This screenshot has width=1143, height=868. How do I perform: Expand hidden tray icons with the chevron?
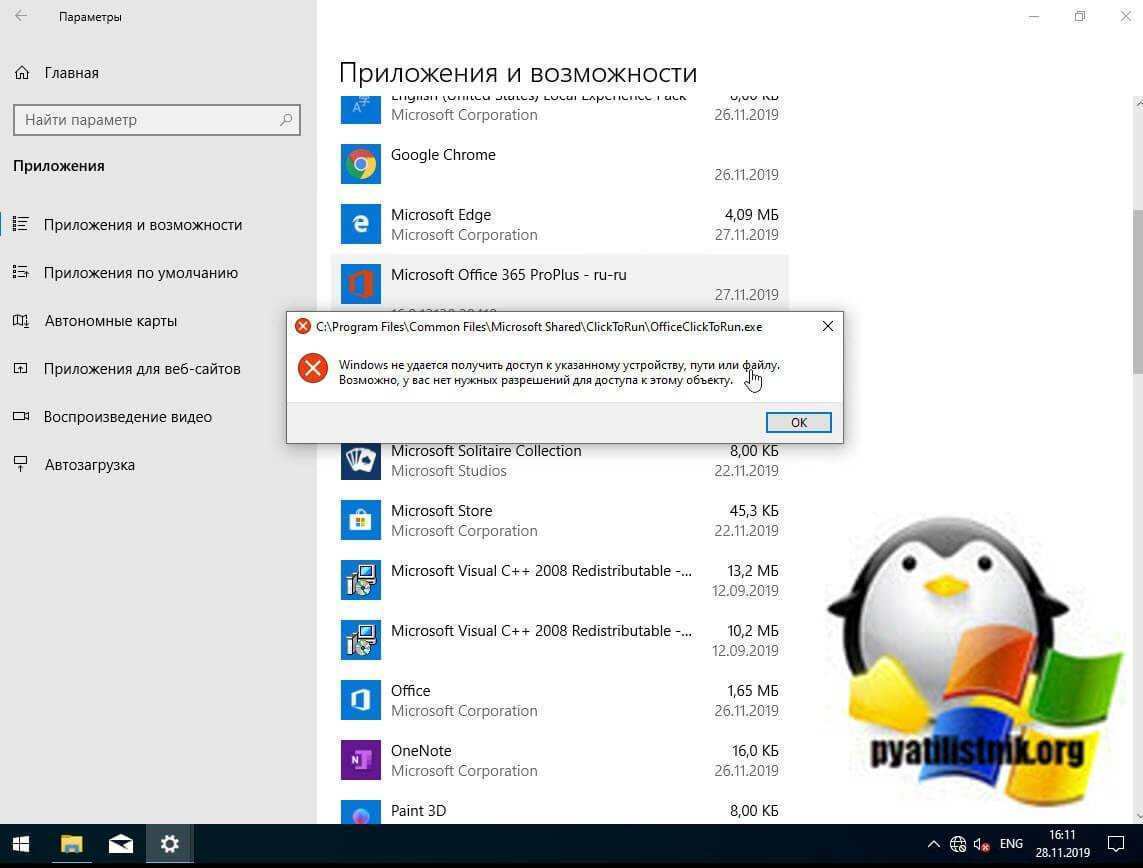[x=934, y=844]
